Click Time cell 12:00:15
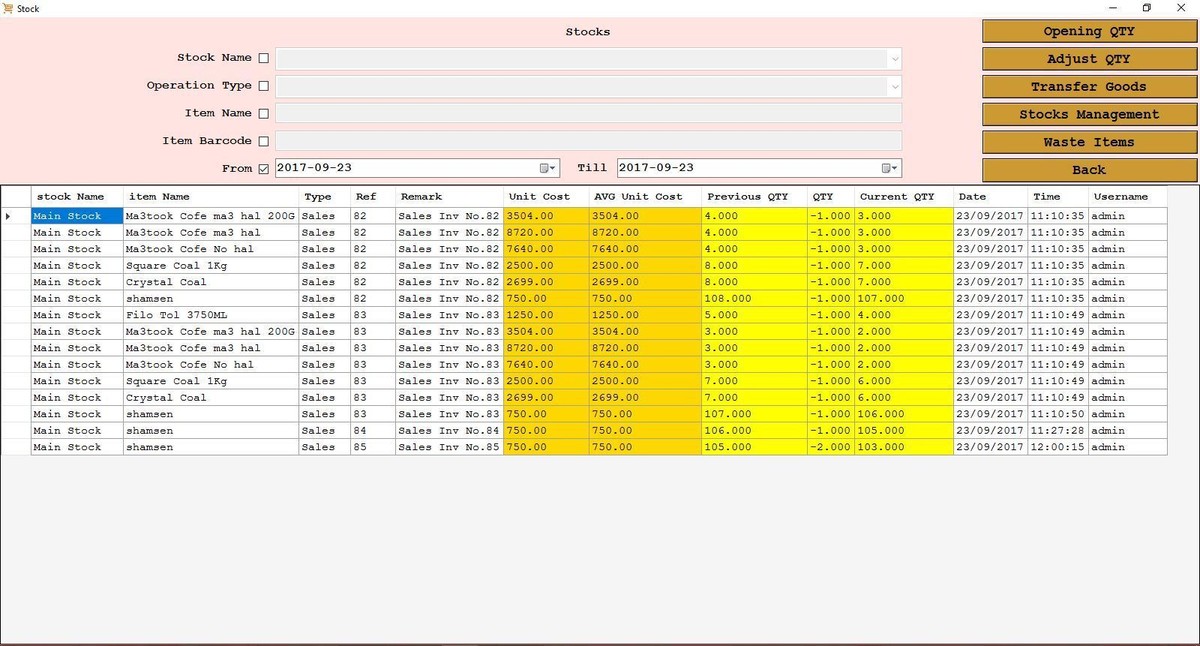Viewport: 1200px width, 646px height. (1057, 447)
